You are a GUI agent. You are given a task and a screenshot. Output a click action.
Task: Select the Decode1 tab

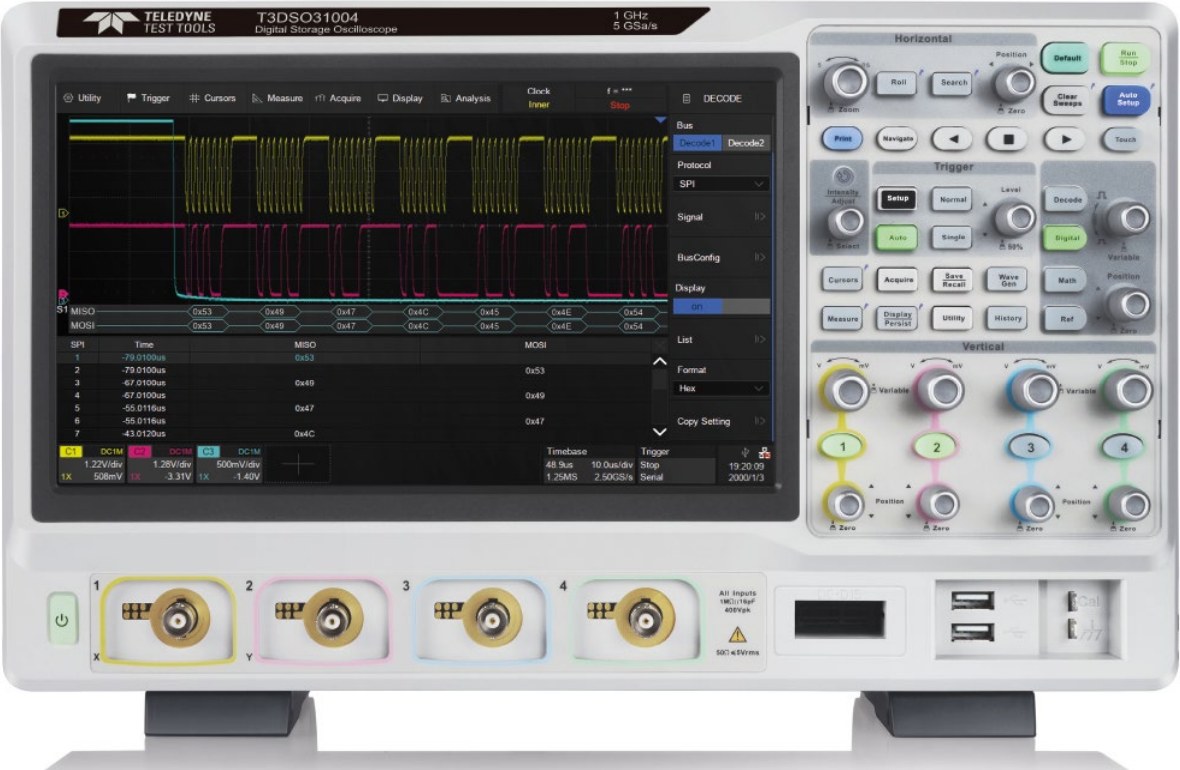(x=697, y=143)
